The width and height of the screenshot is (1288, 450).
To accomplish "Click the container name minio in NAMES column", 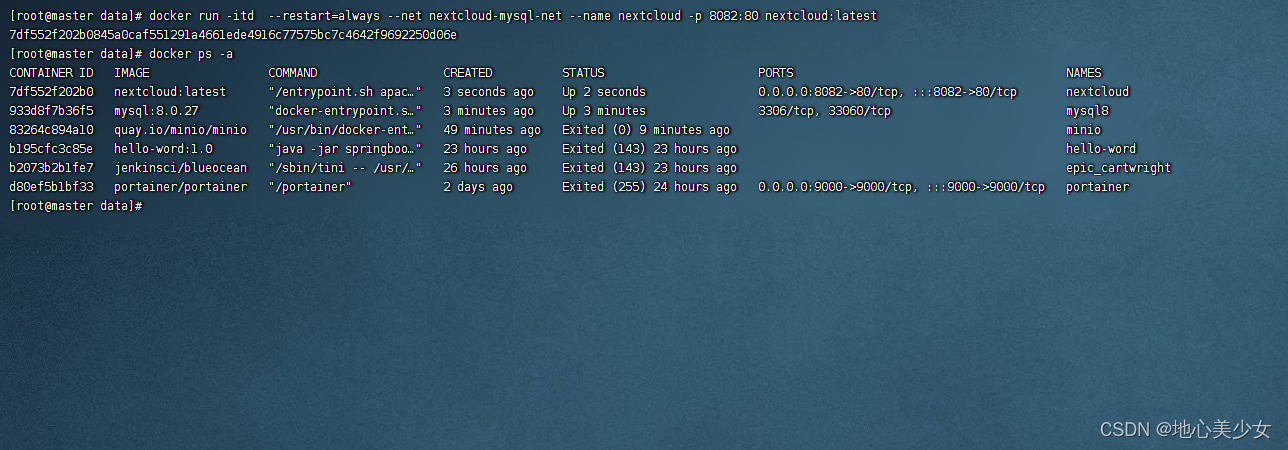I will (x=1084, y=130).
